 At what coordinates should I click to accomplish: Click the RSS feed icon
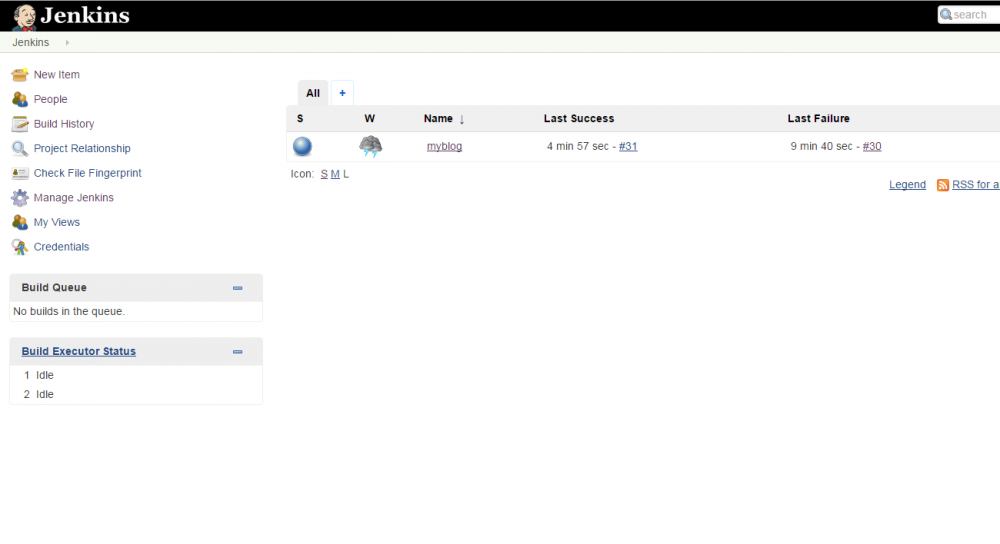[x=943, y=185]
